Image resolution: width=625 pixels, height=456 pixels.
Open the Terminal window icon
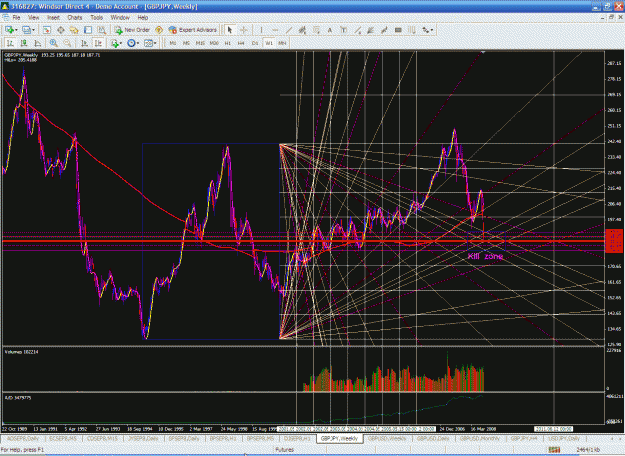point(88,30)
